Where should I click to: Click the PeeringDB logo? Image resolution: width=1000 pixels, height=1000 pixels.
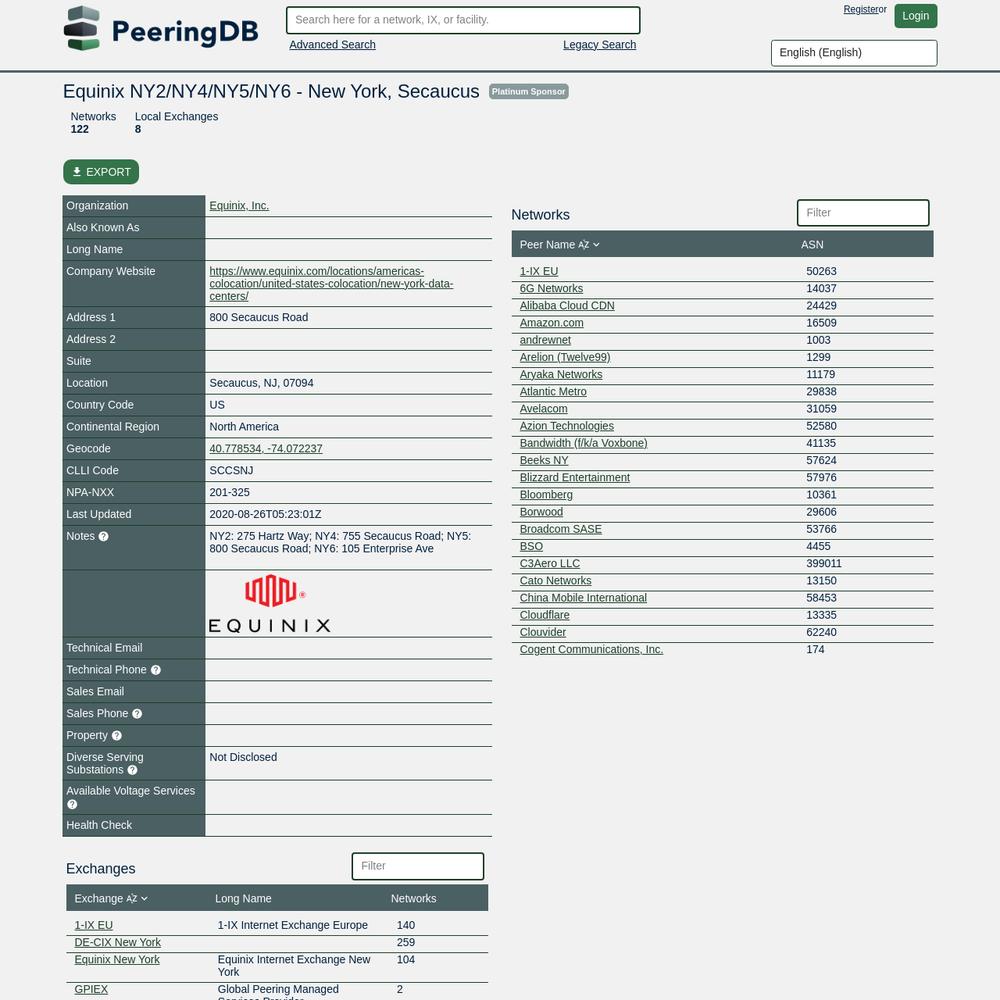click(x=161, y=29)
